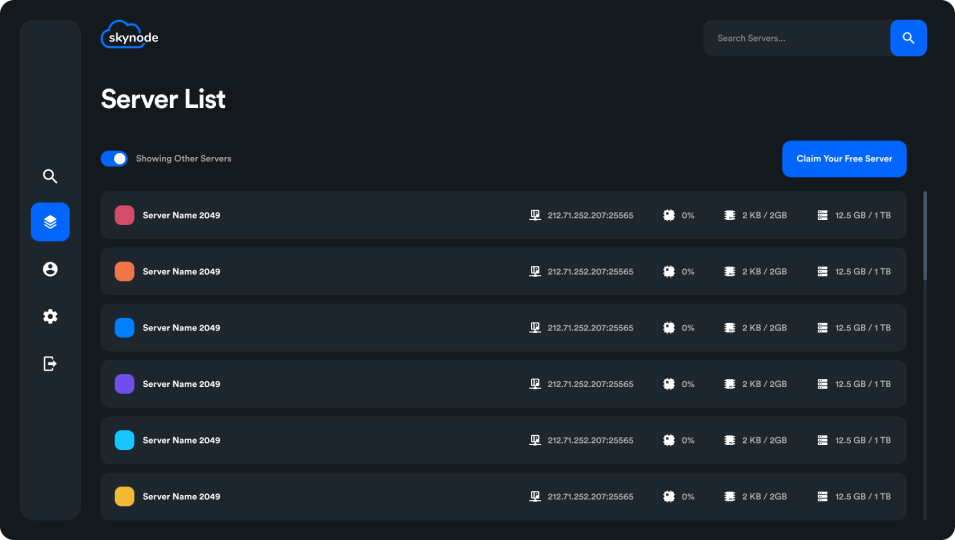Click the memory icon in third server row
This screenshot has width=955, height=540.
[x=730, y=328]
